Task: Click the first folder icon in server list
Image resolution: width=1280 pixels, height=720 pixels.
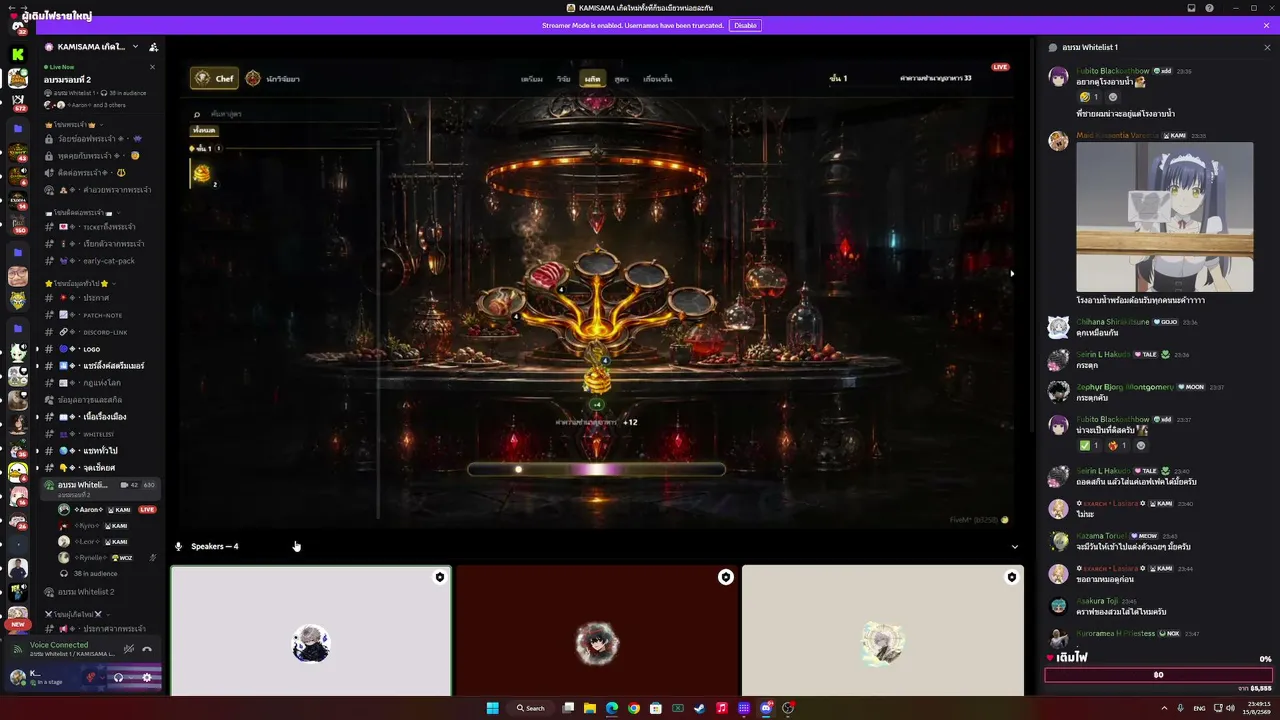Action: (x=18, y=129)
